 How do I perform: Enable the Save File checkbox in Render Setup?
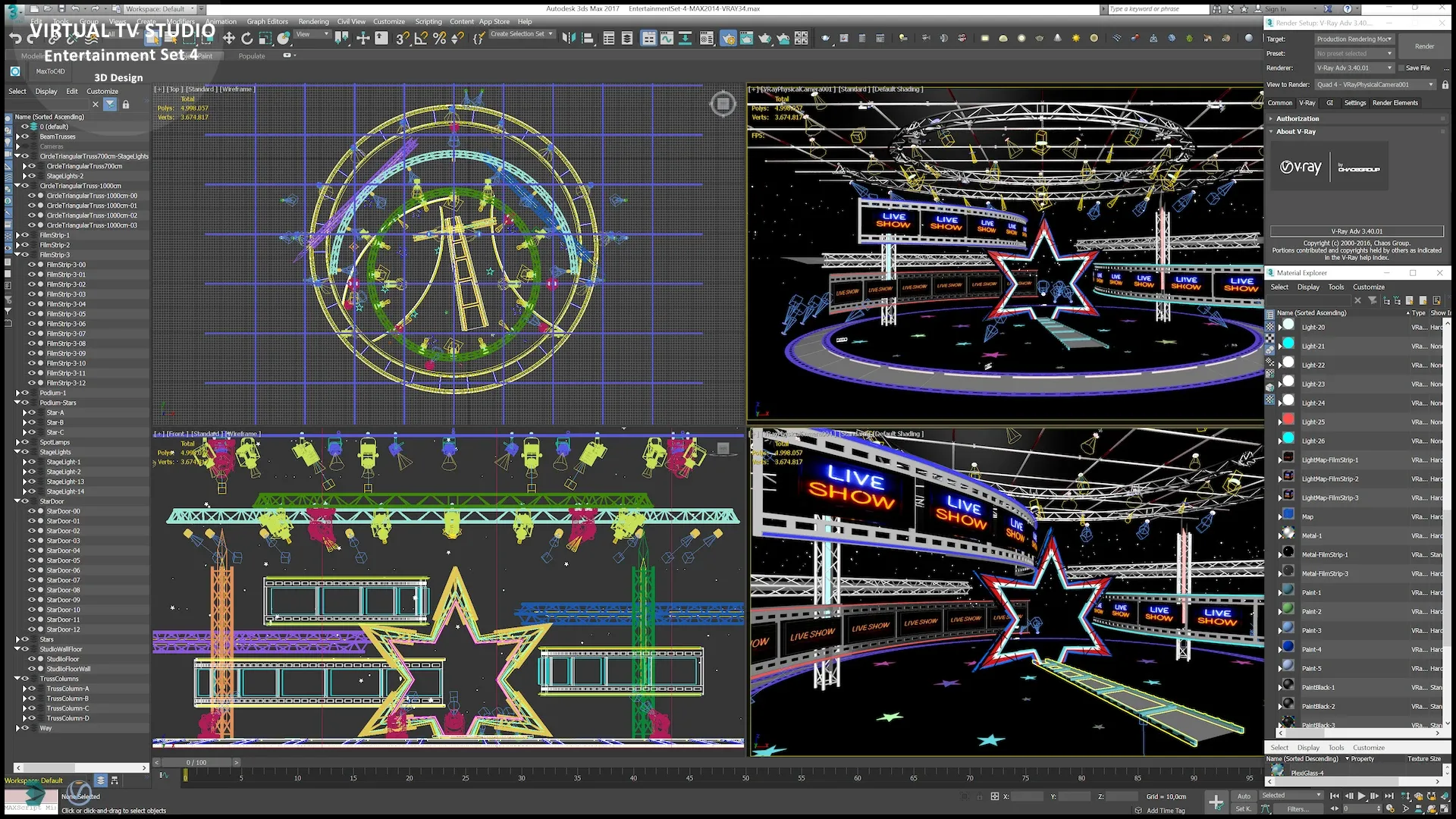[x=1401, y=67]
